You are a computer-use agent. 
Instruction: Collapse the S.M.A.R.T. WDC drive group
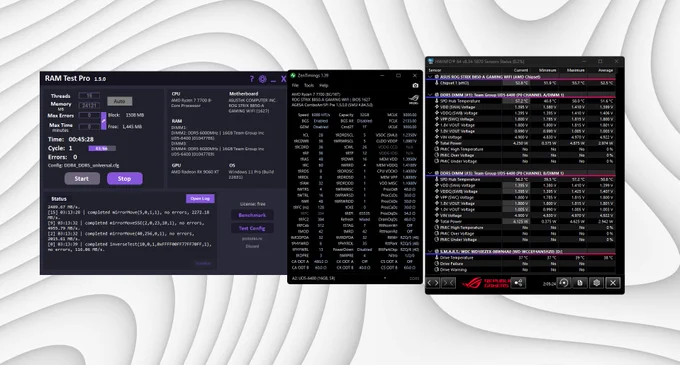(x=430, y=251)
